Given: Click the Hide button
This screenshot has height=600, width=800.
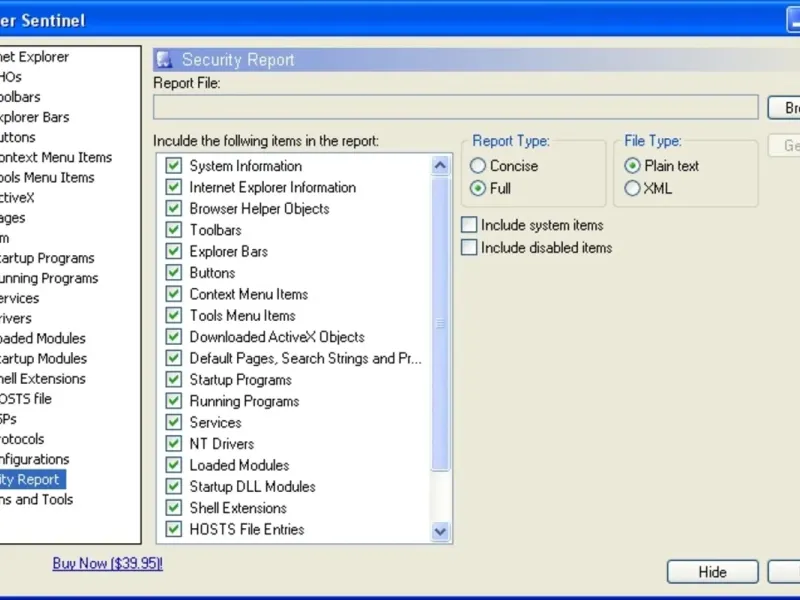Looking at the screenshot, I should [712, 572].
